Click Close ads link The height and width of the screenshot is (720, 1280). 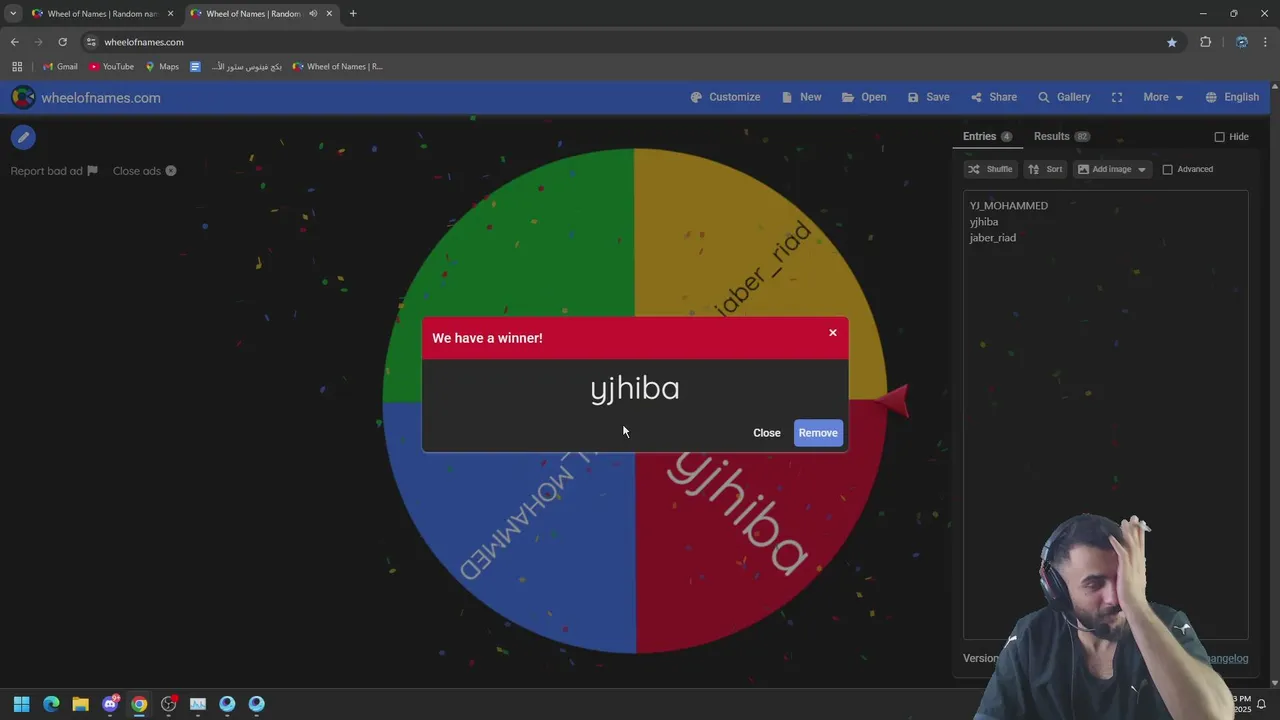(x=144, y=171)
